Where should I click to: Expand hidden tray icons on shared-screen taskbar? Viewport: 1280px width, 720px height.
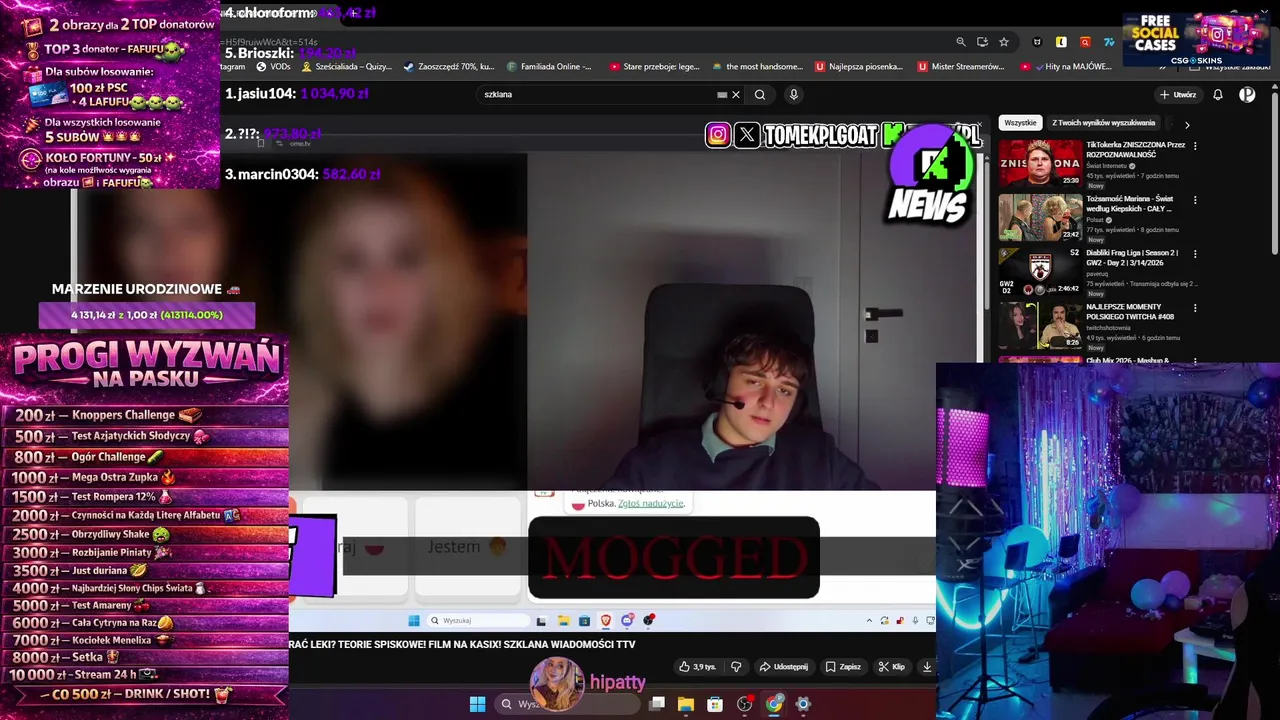point(869,621)
